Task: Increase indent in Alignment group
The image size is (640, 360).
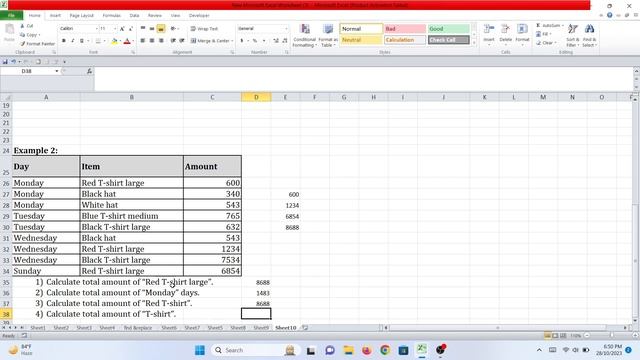Action: 182,41
